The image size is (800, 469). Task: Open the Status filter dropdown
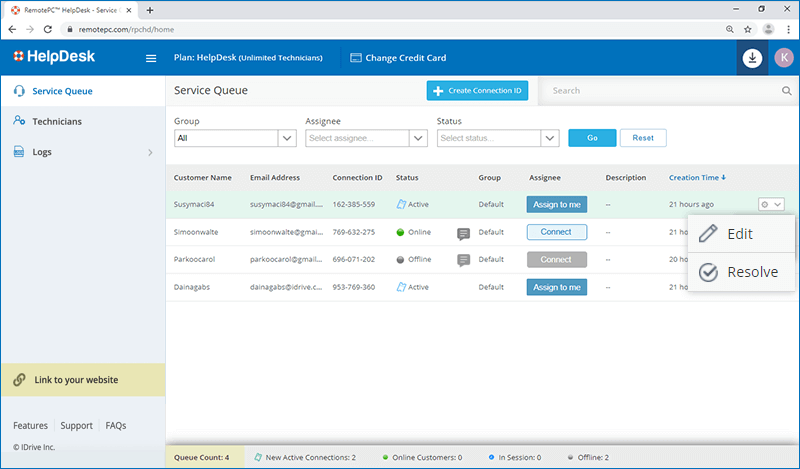[497, 138]
